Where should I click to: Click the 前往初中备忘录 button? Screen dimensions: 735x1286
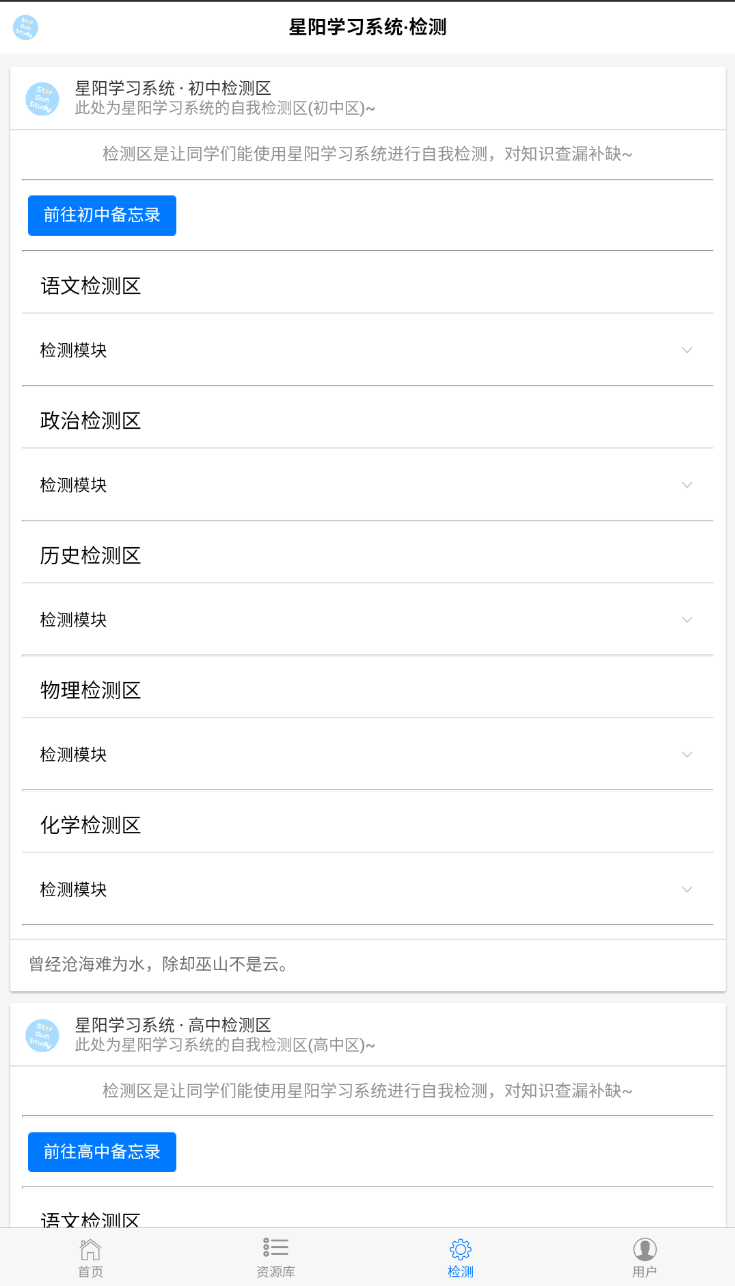[102, 215]
